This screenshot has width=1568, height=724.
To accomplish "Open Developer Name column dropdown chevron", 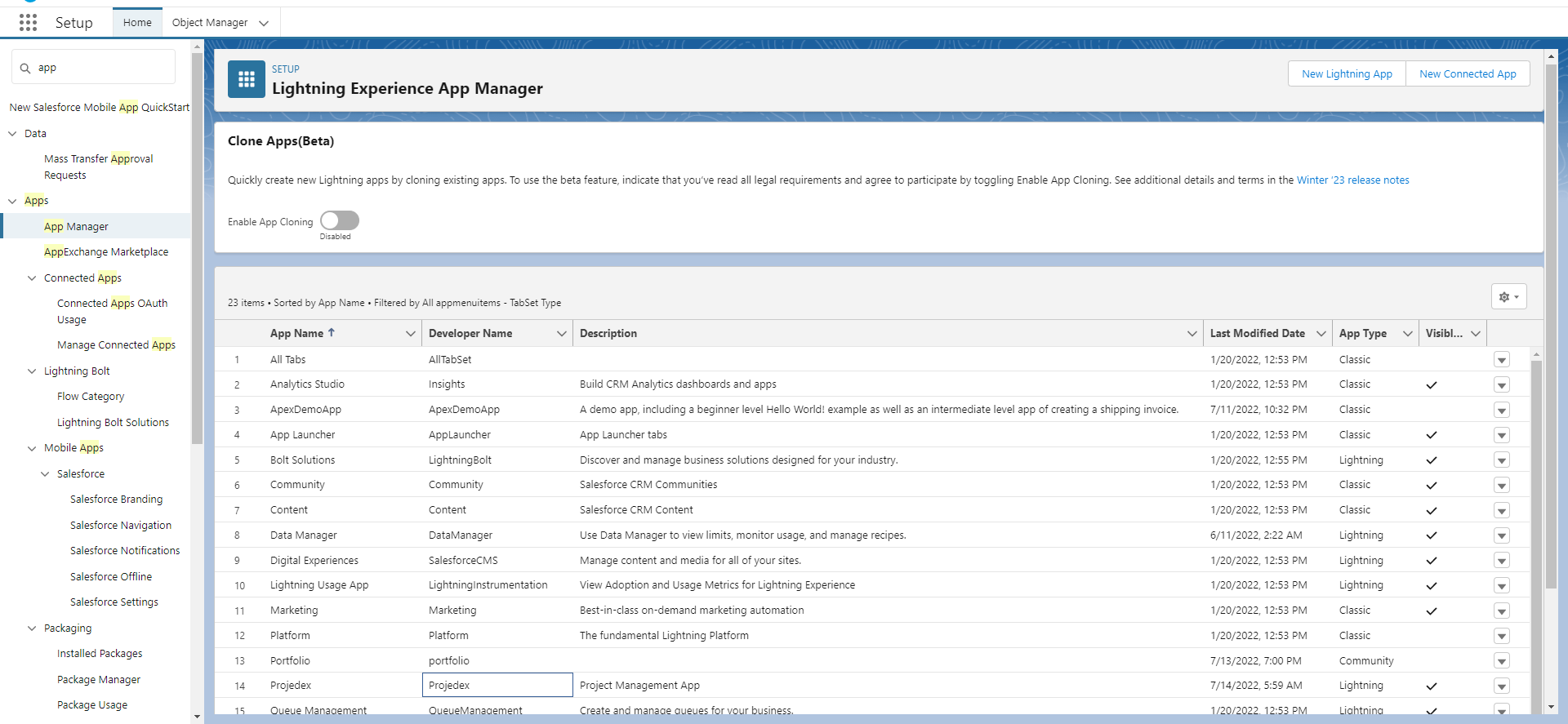I will point(562,334).
